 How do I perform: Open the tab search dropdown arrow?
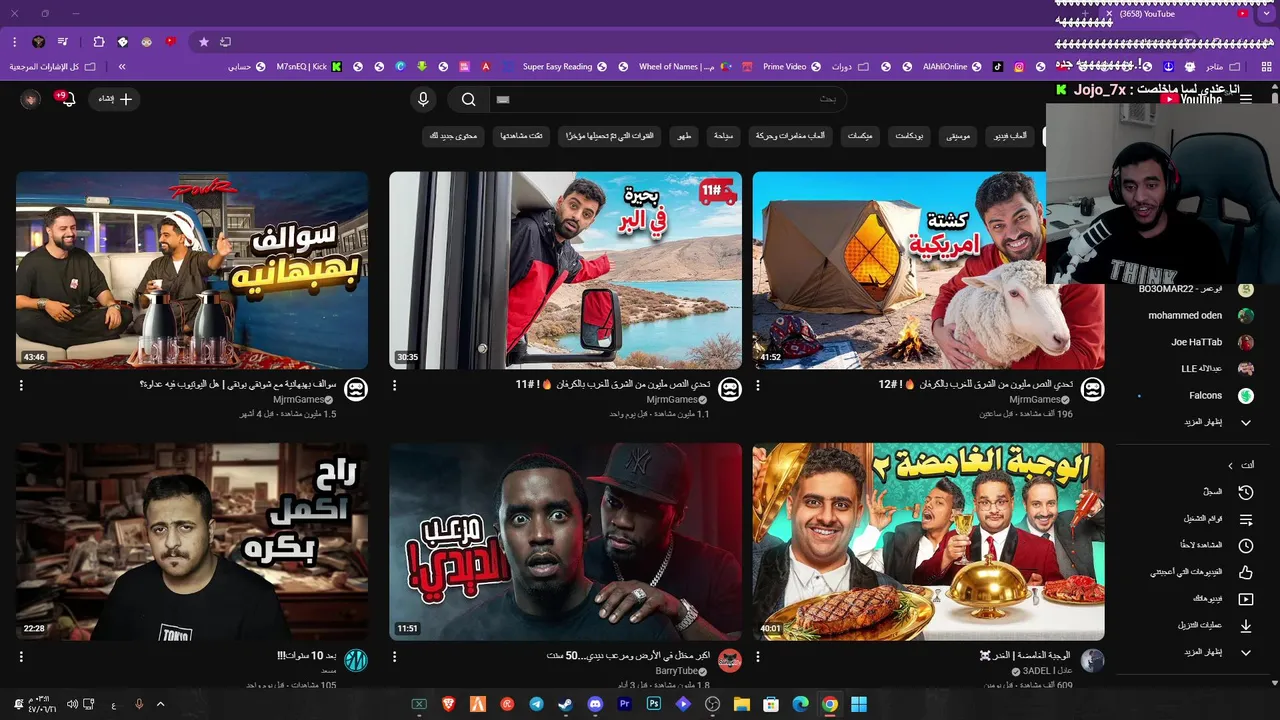pos(1266,14)
